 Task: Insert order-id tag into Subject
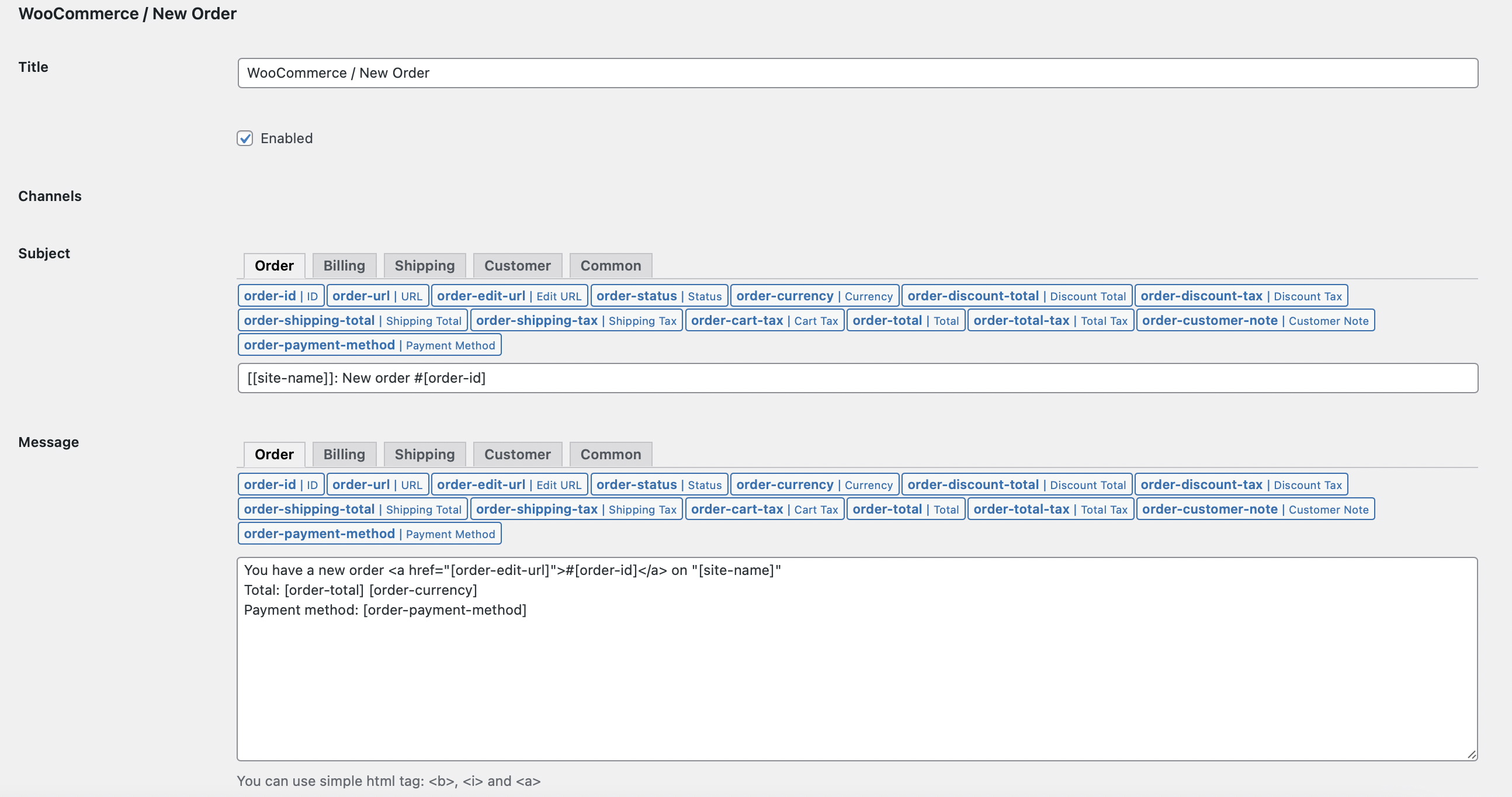pyautogui.click(x=280, y=296)
